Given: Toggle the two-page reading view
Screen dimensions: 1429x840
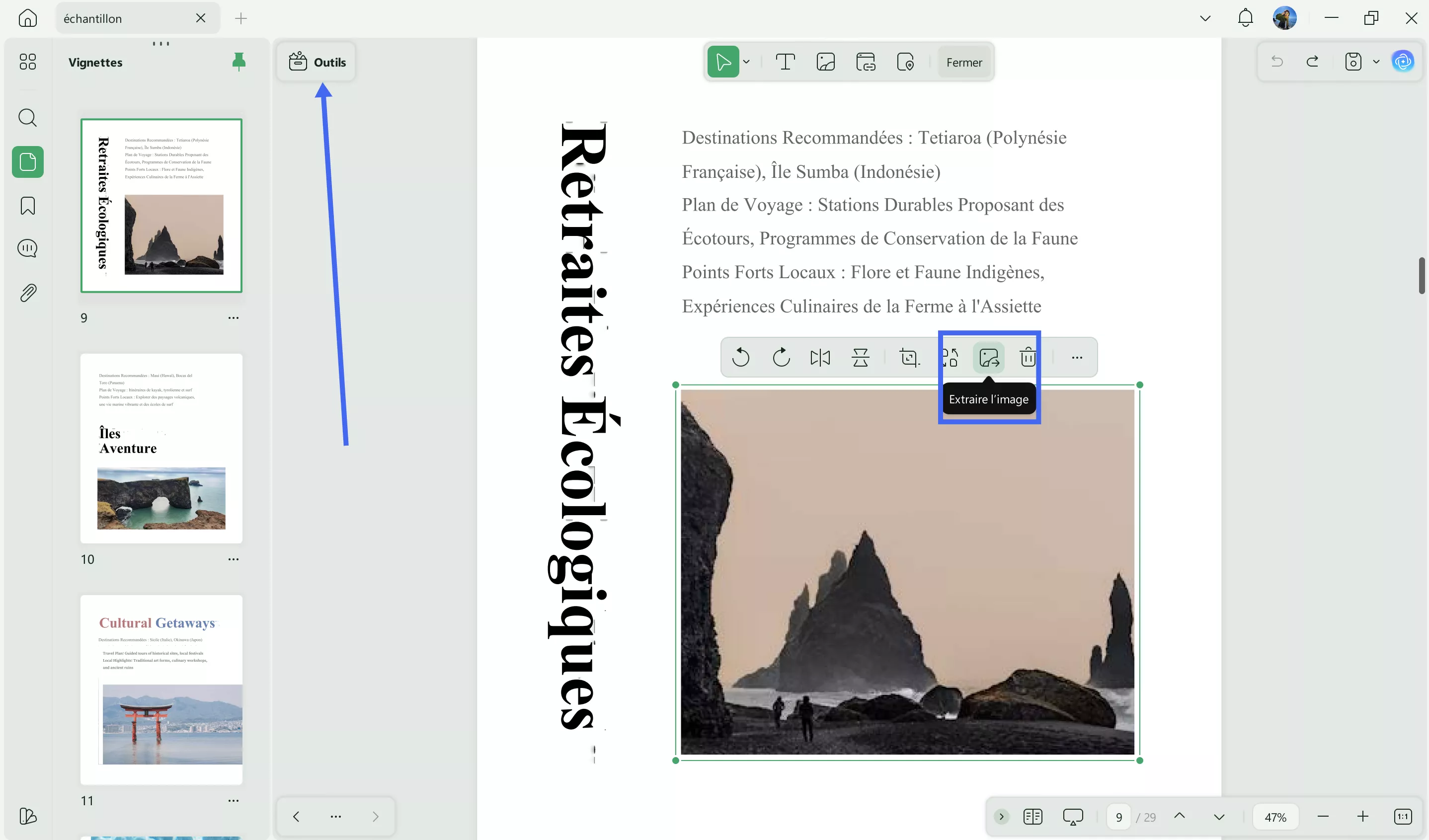Looking at the screenshot, I should 1032,816.
